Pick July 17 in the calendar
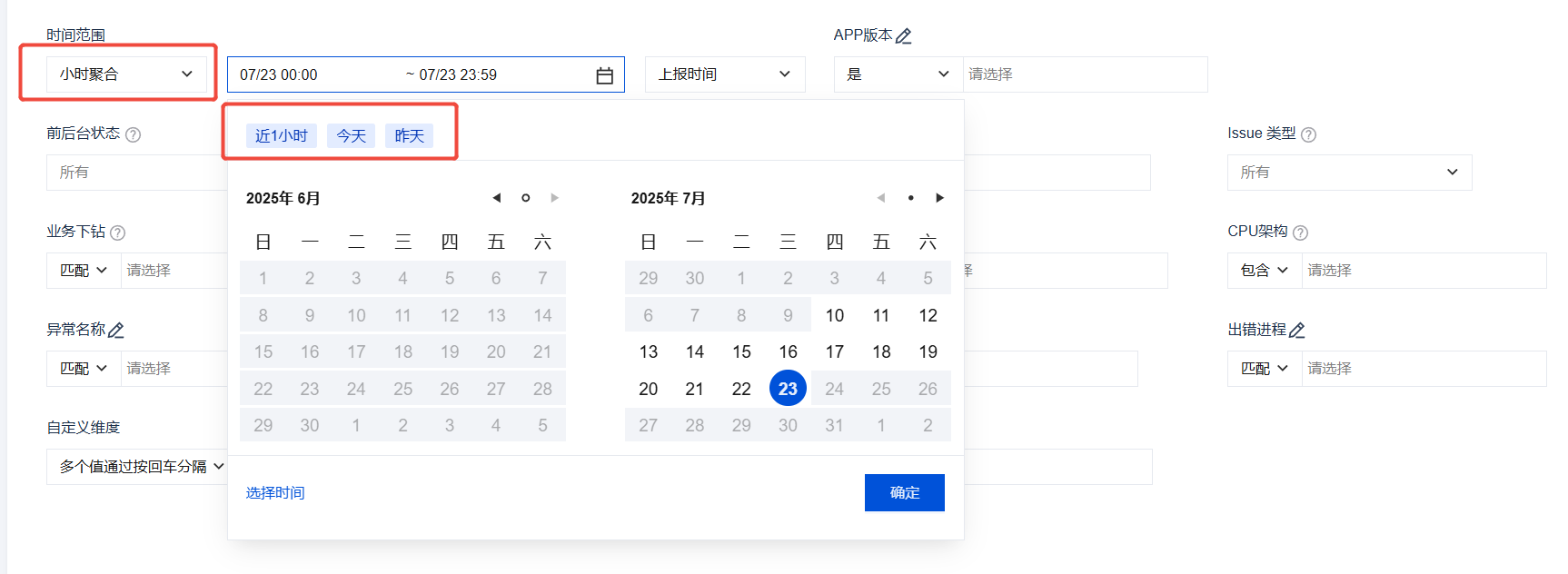1568x574 pixels. tap(834, 351)
